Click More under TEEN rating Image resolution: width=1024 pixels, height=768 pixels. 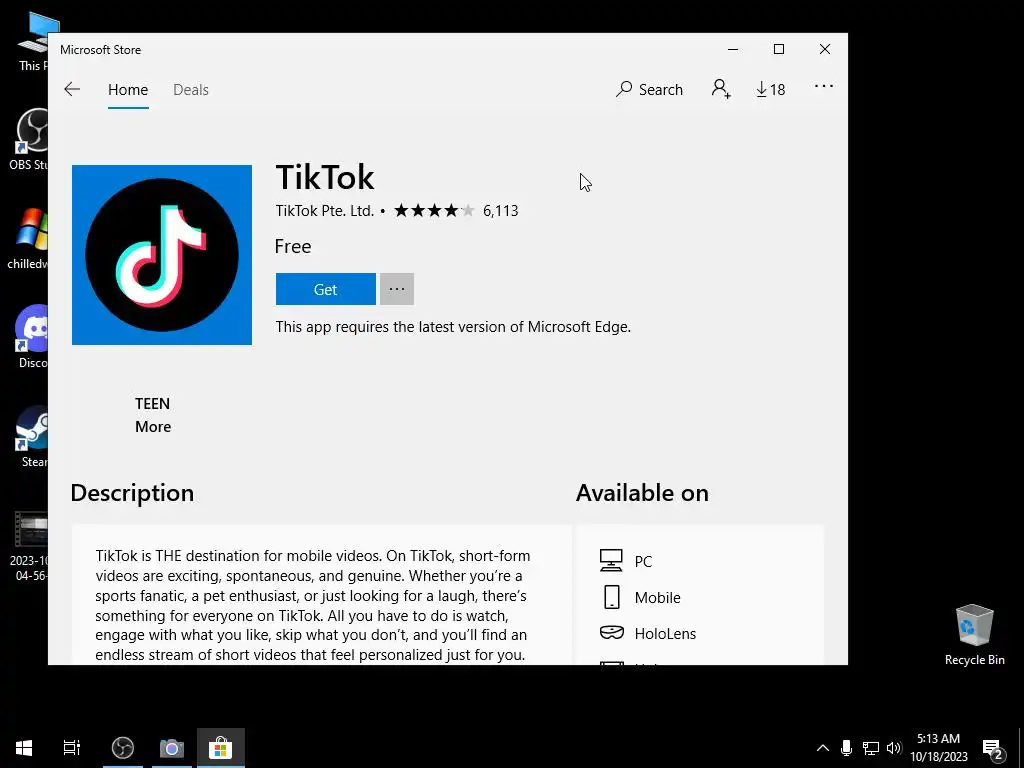click(153, 426)
